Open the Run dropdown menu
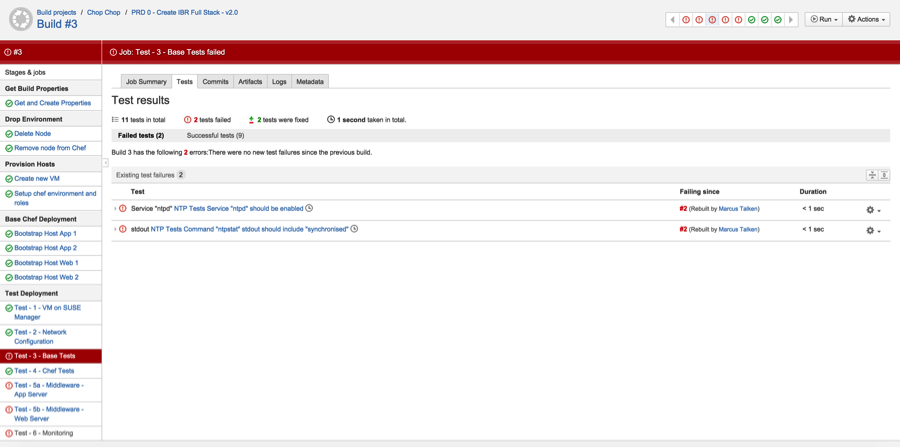This screenshot has height=448, width=900. tap(823, 19)
